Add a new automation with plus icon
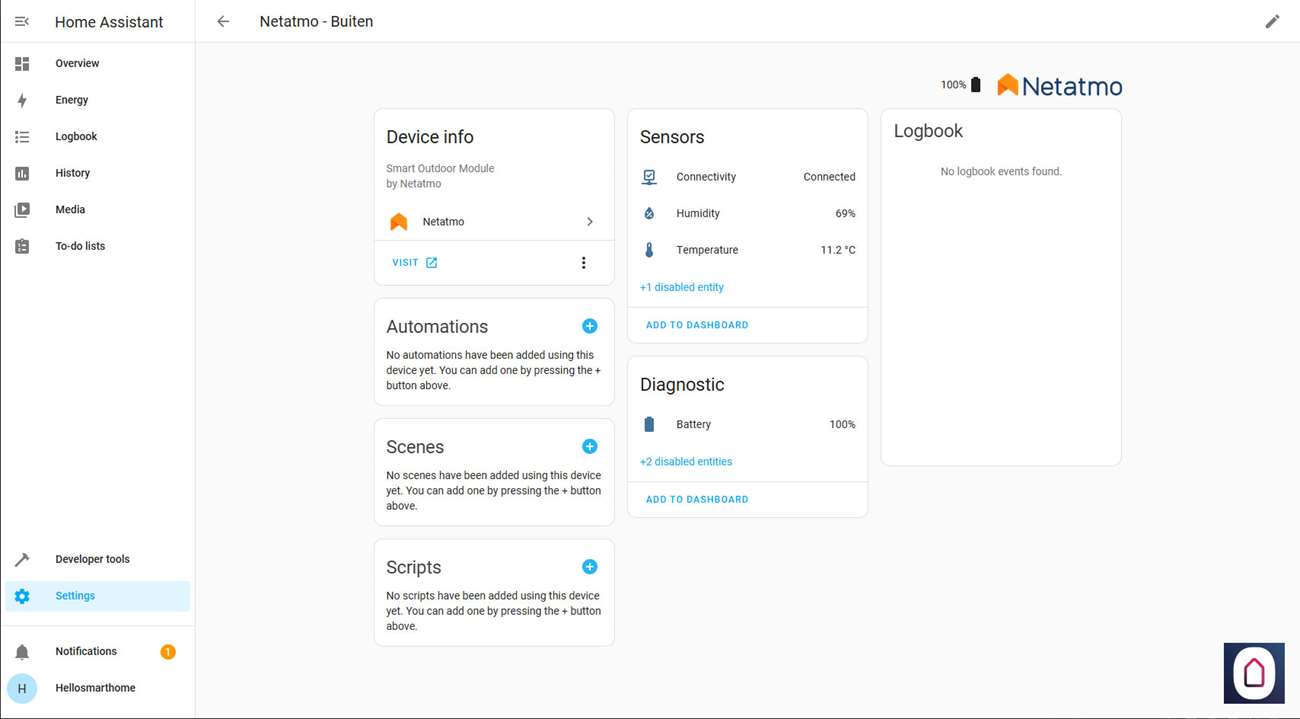The image size is (1300, 719). [x=590, y=326]
